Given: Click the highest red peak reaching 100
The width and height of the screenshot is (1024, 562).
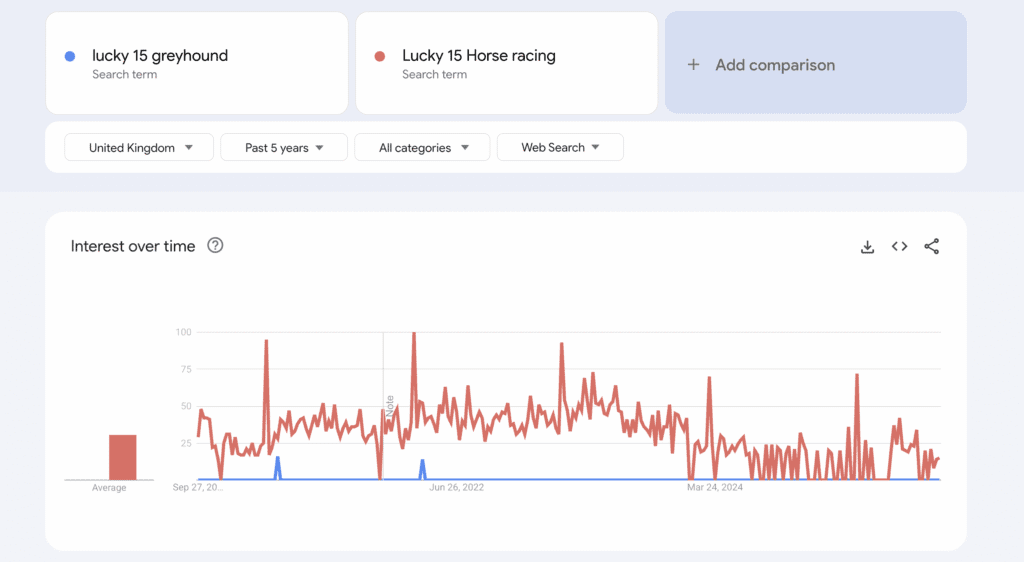Looking at the screenshot, I should coord(414,335).
